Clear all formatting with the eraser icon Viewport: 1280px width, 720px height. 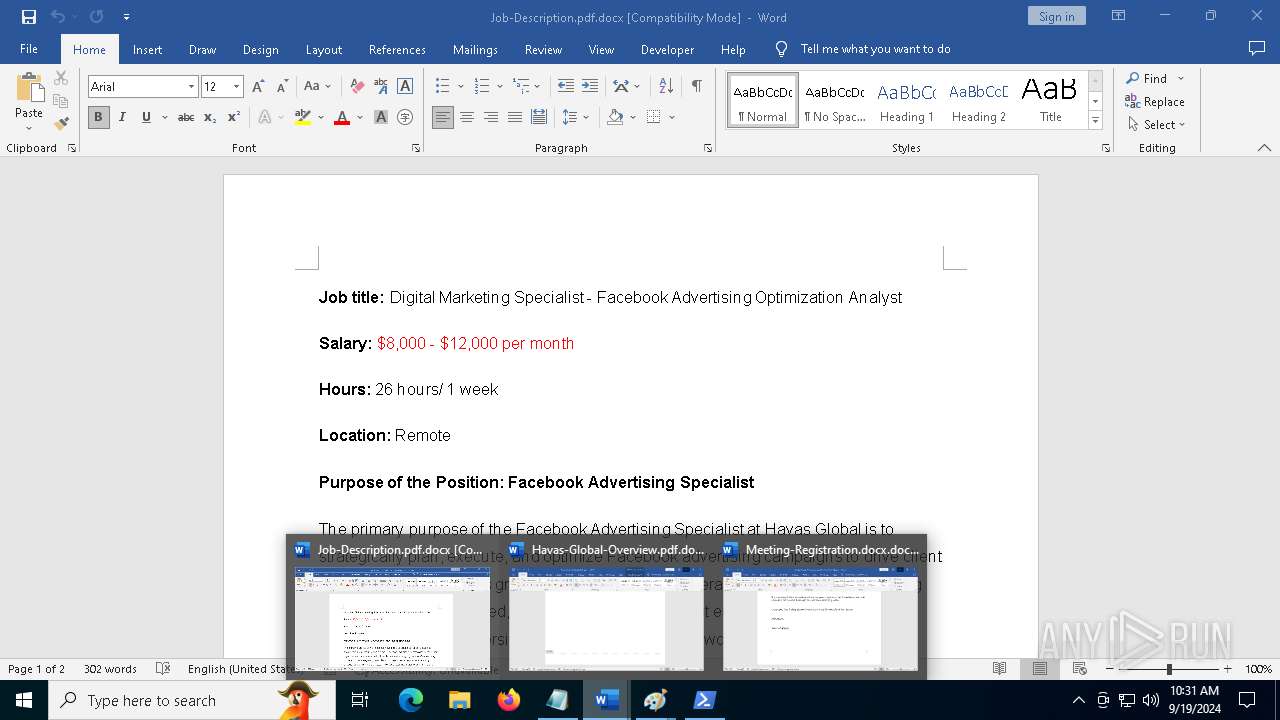(x=357, y=87)
